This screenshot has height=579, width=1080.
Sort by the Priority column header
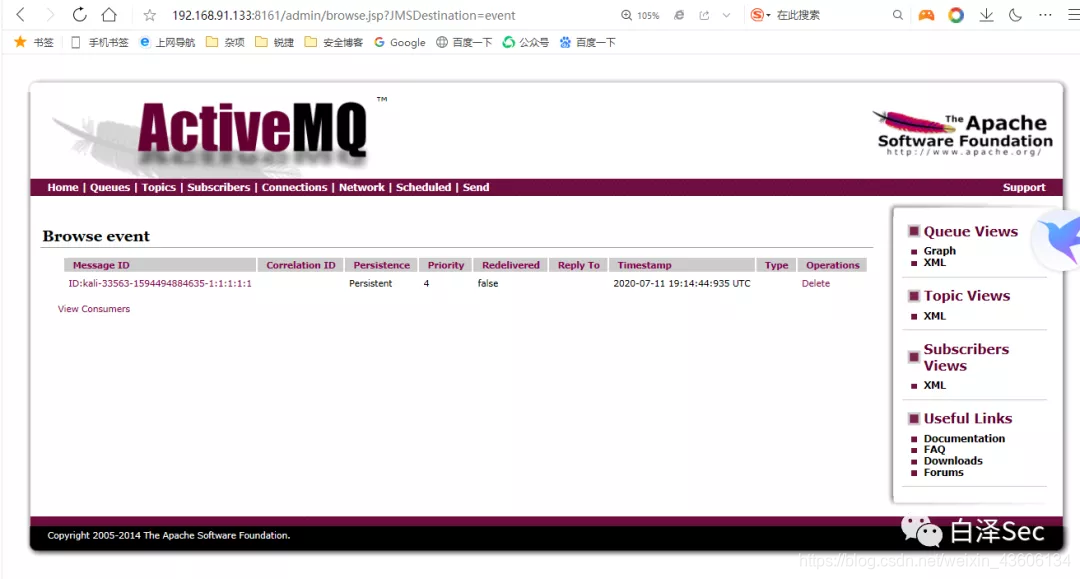tap(446, 265)
